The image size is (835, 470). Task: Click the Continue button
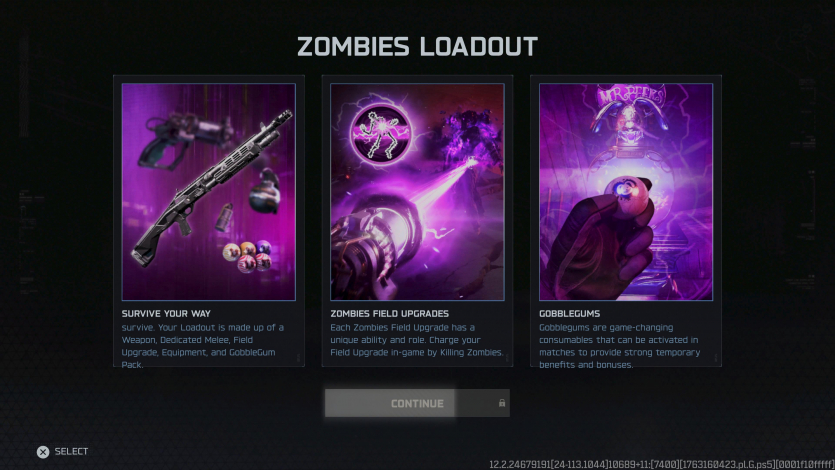[x=417, y=403]
